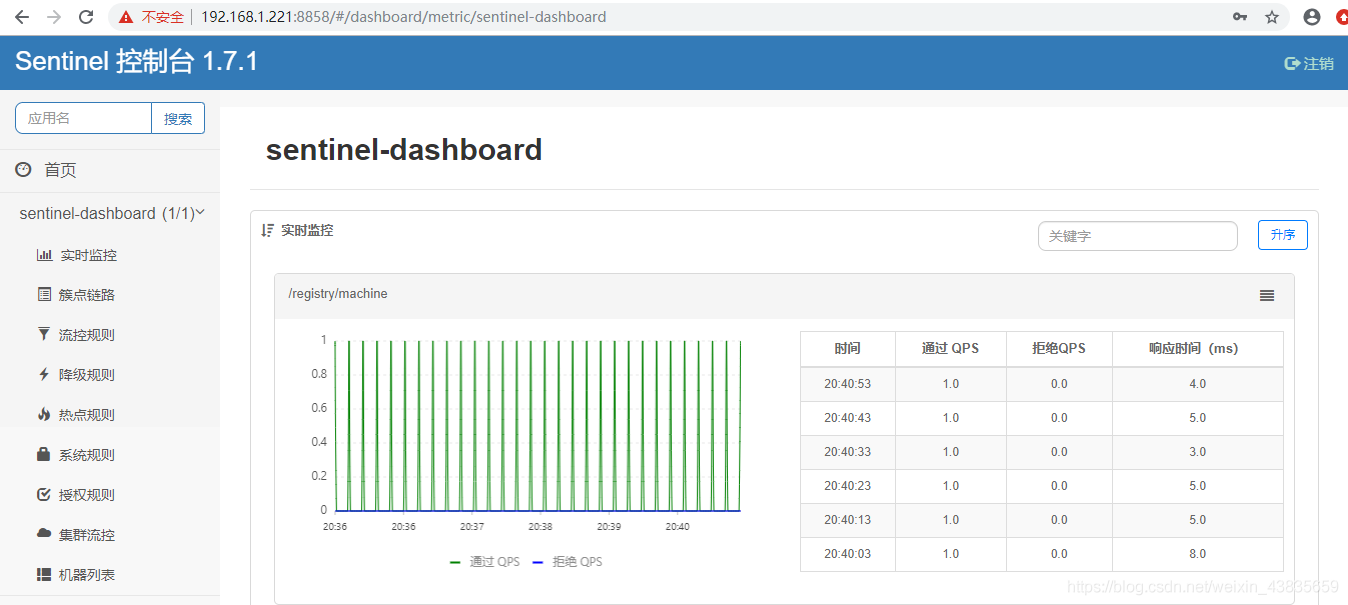The image size is (1348, 605).
Task: Open the hamburger menu of /registry/machine panel
Action: pos(1267,295)
